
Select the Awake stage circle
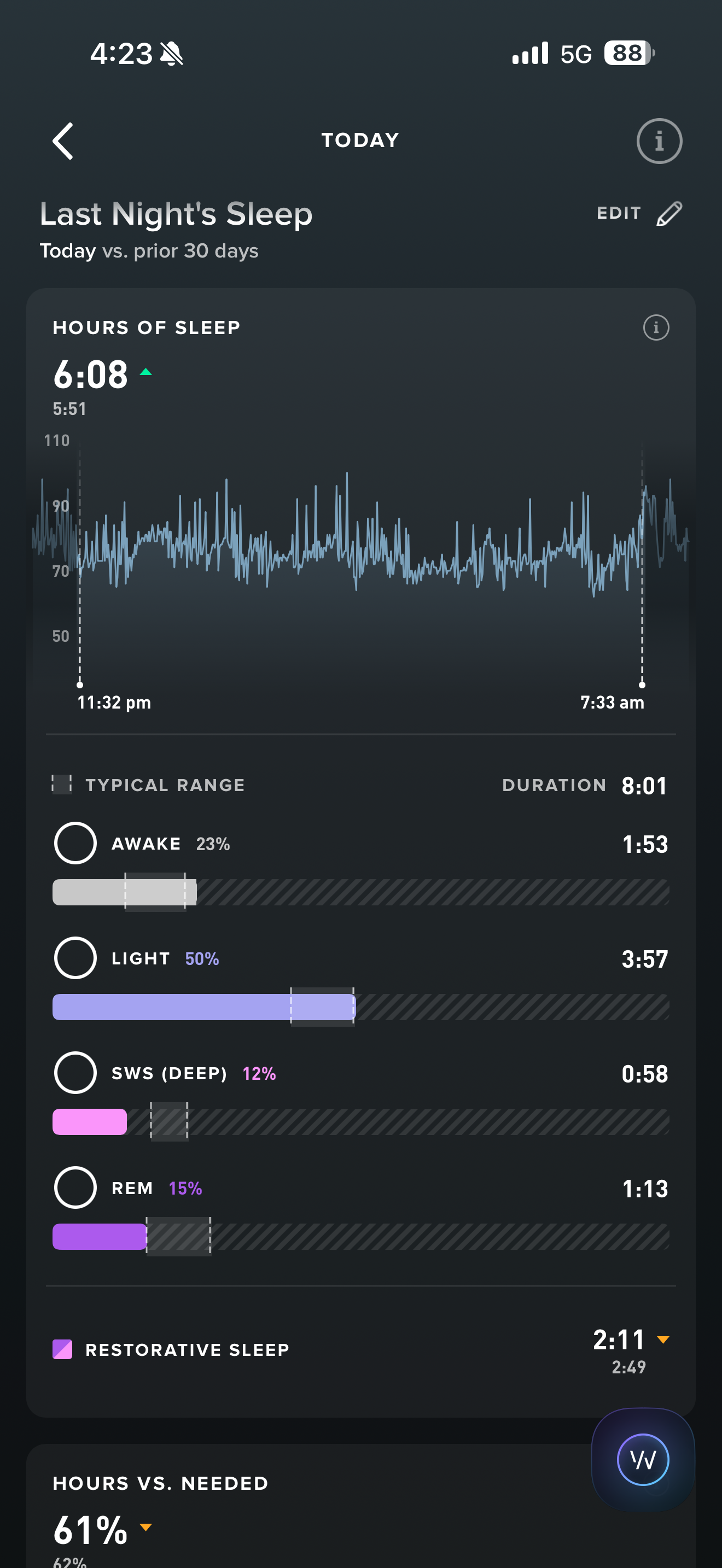75,844
